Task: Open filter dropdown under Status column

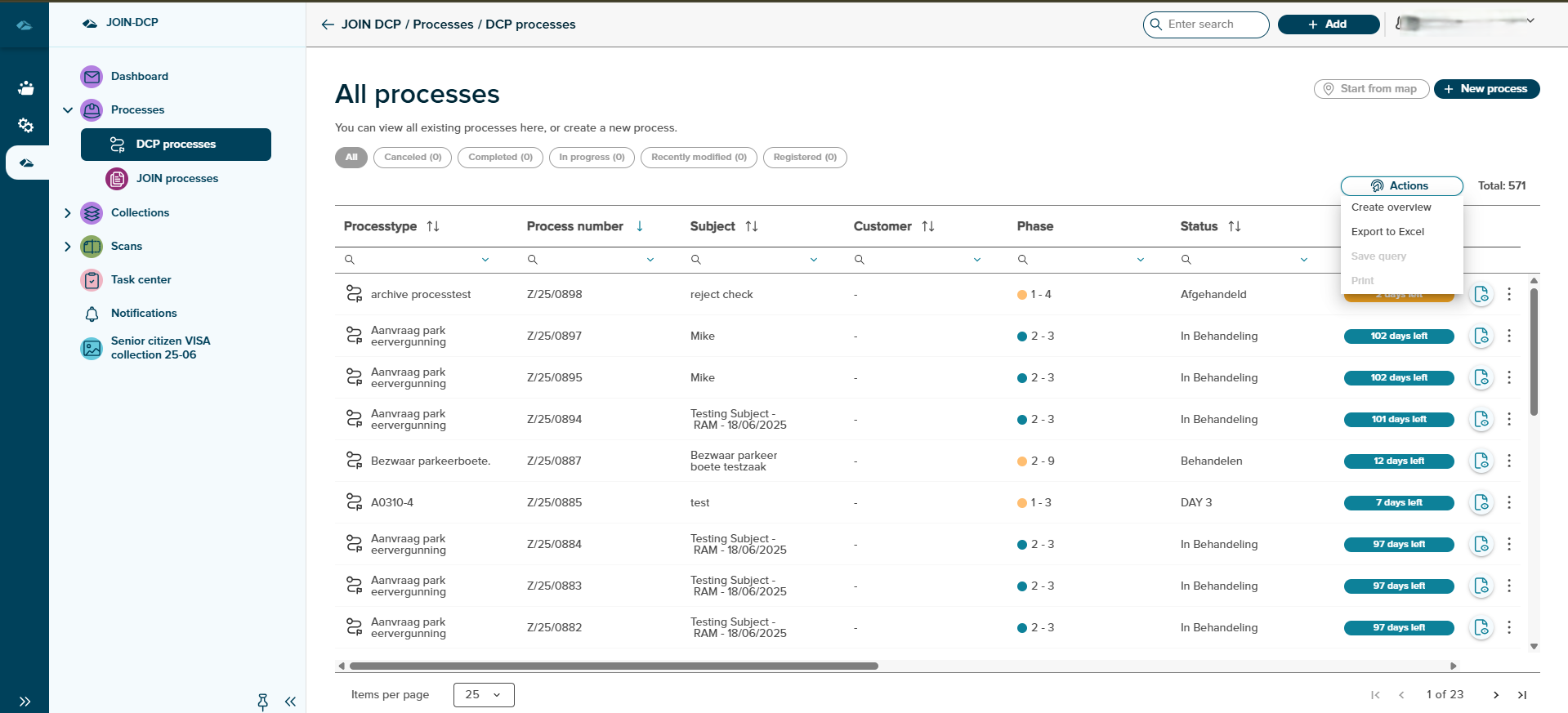Action: click(x=1303, y=260)
